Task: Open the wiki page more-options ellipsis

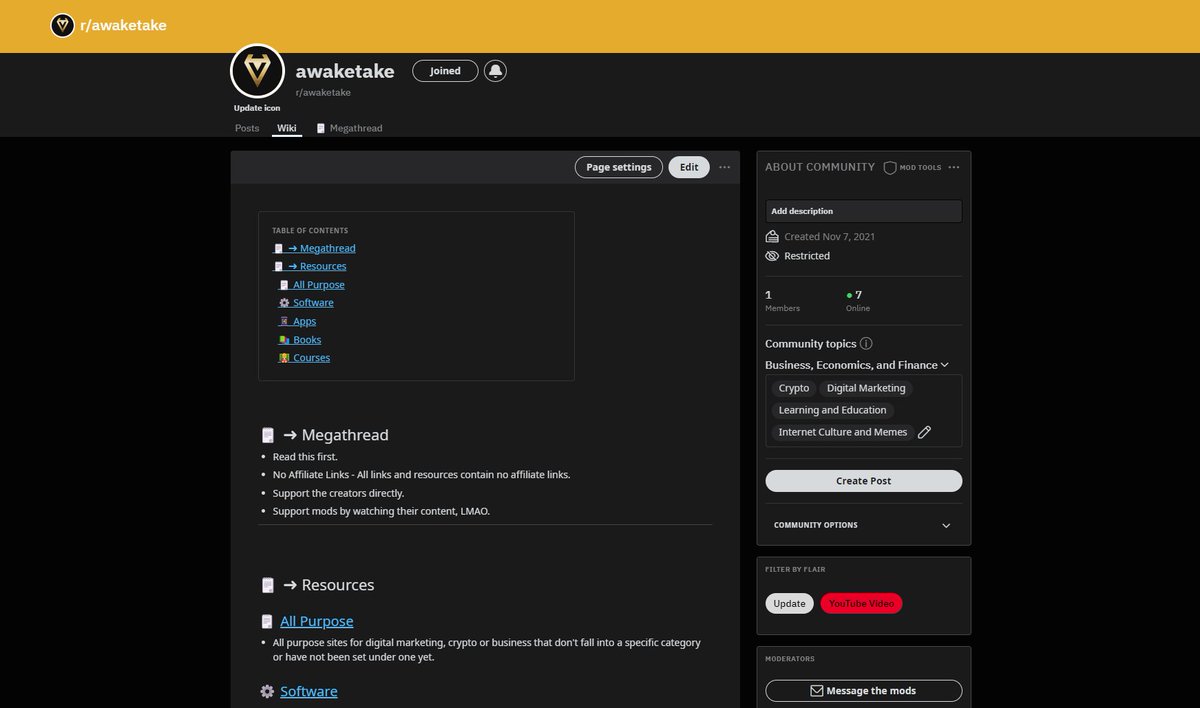Action: [724, 167]
